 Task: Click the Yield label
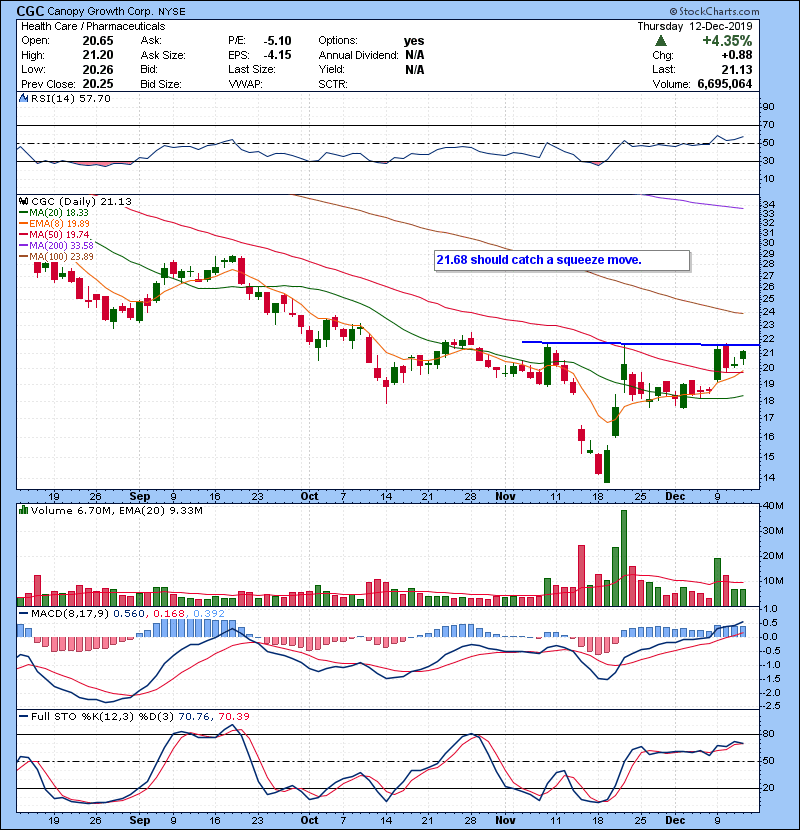(331, 69)
